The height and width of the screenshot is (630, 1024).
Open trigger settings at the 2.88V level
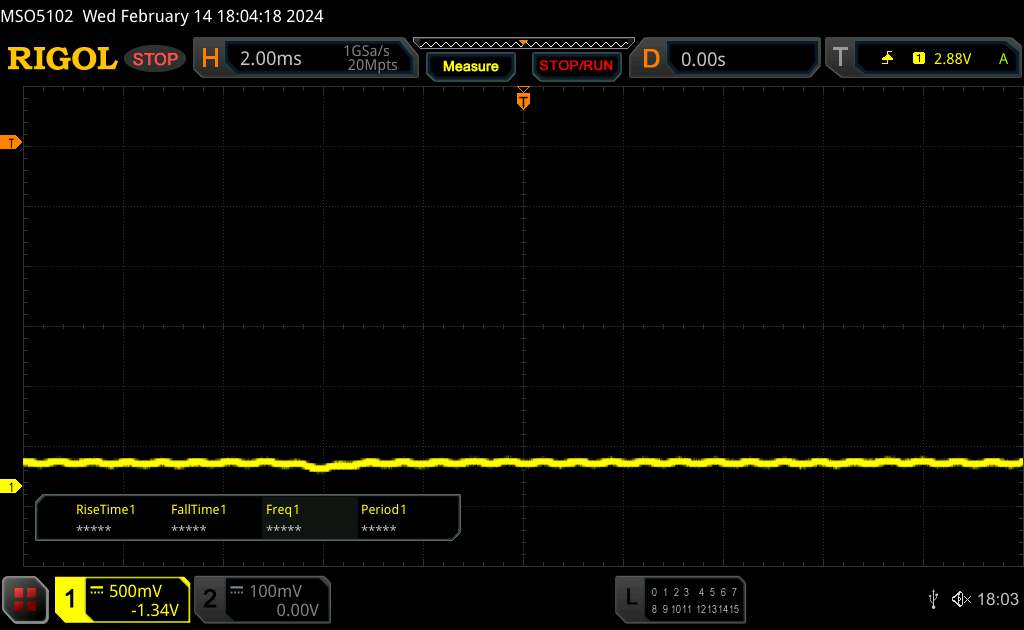(952, 59)
